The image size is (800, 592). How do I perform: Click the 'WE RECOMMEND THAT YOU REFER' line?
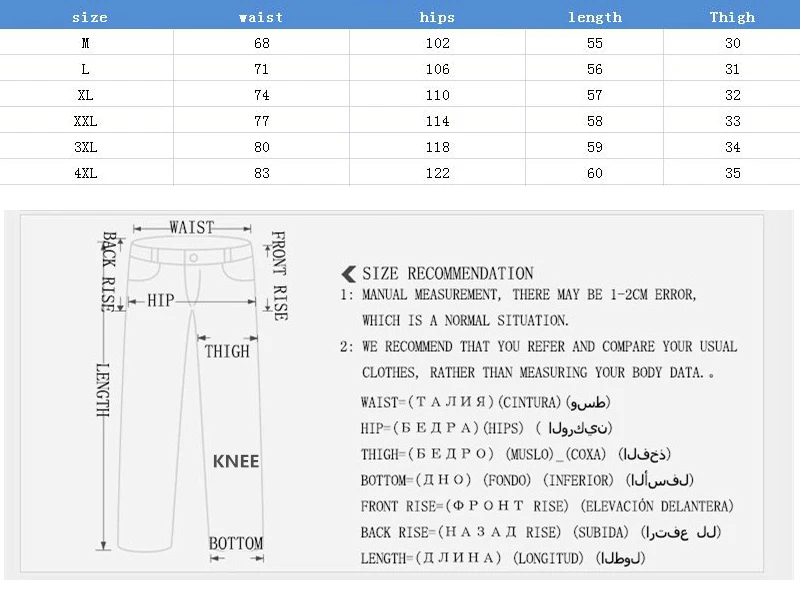(x=539, y=347)
